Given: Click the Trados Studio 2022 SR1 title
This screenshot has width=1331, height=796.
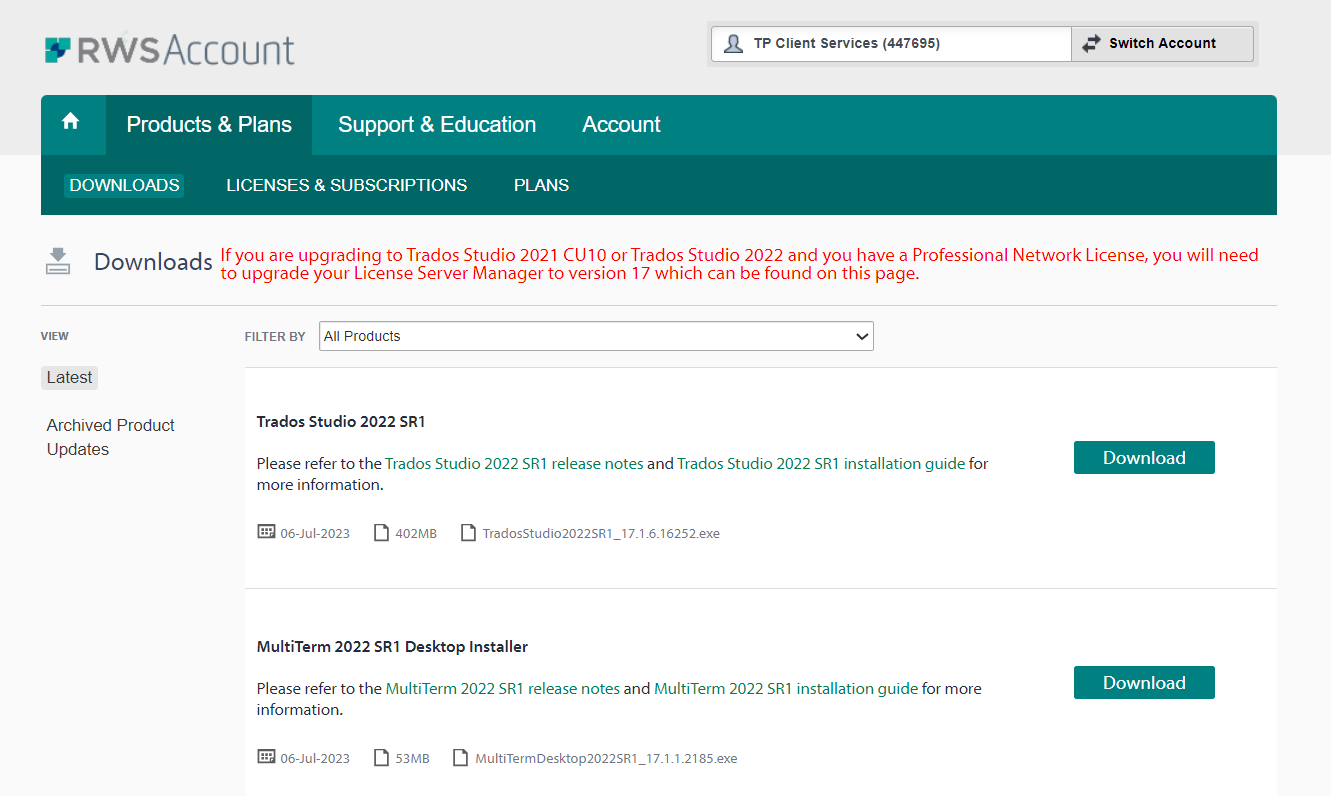Looking at the screenshot, I should 341,422.
